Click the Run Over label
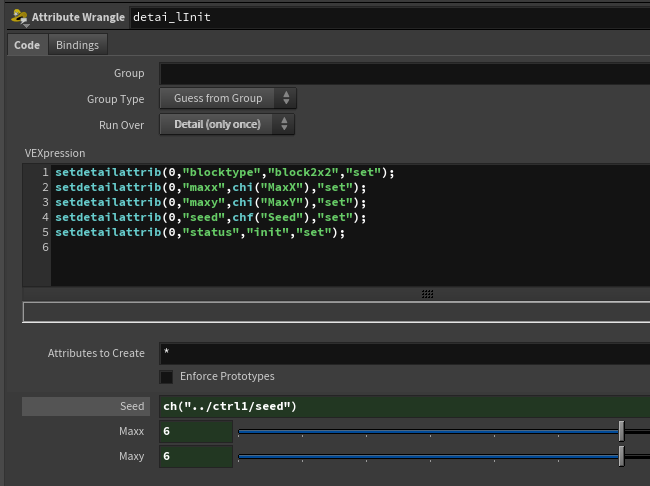The image size is (650, 486). point(121,125)
